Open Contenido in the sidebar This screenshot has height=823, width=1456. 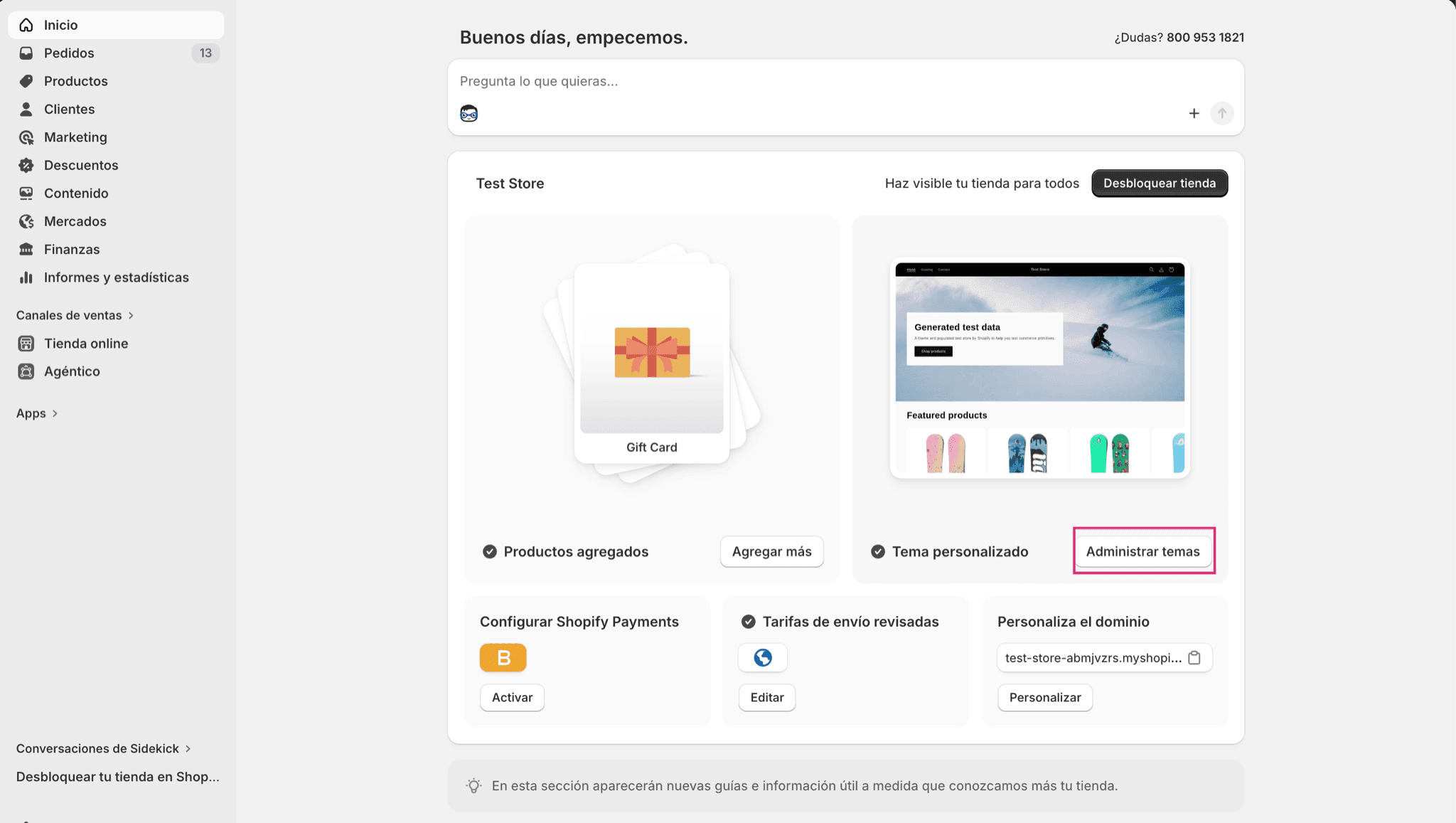(117, 193)
